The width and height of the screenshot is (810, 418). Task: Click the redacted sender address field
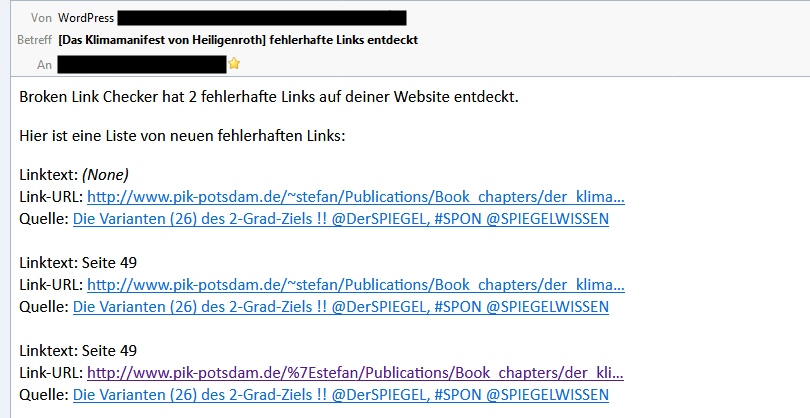[x=262, y=18]
